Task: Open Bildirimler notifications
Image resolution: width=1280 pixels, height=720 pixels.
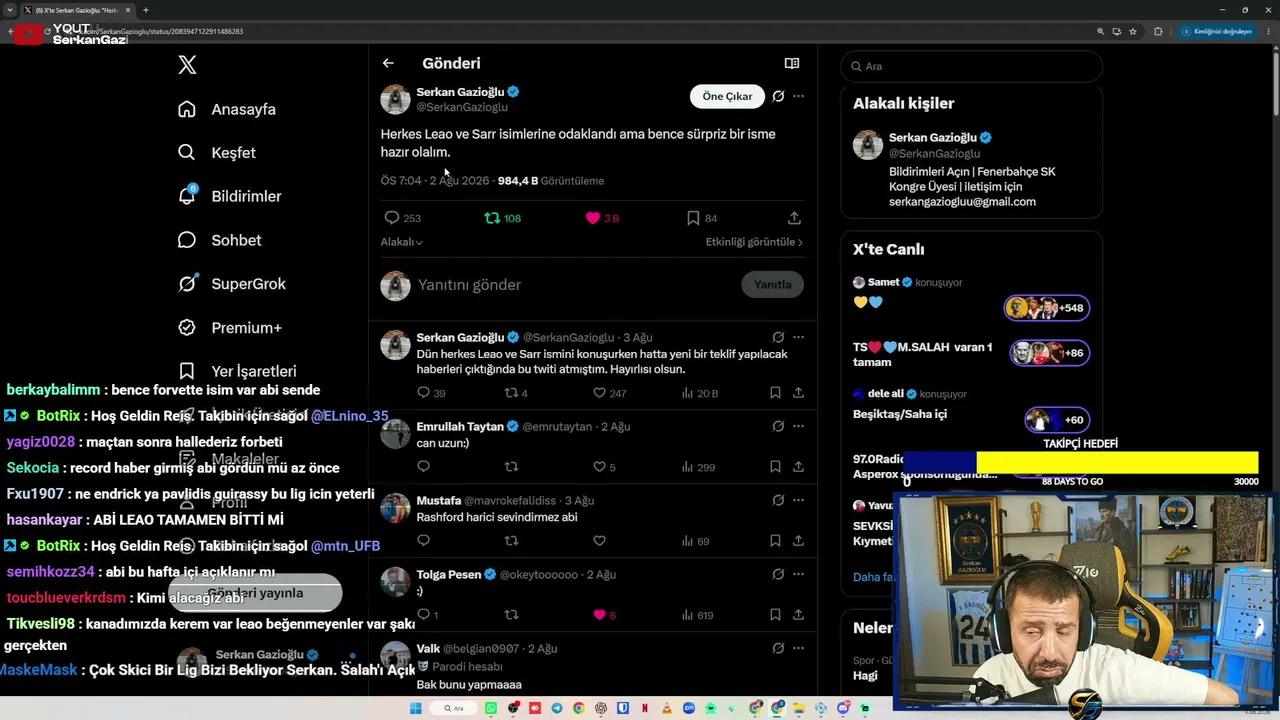Action: click(229, 196)
